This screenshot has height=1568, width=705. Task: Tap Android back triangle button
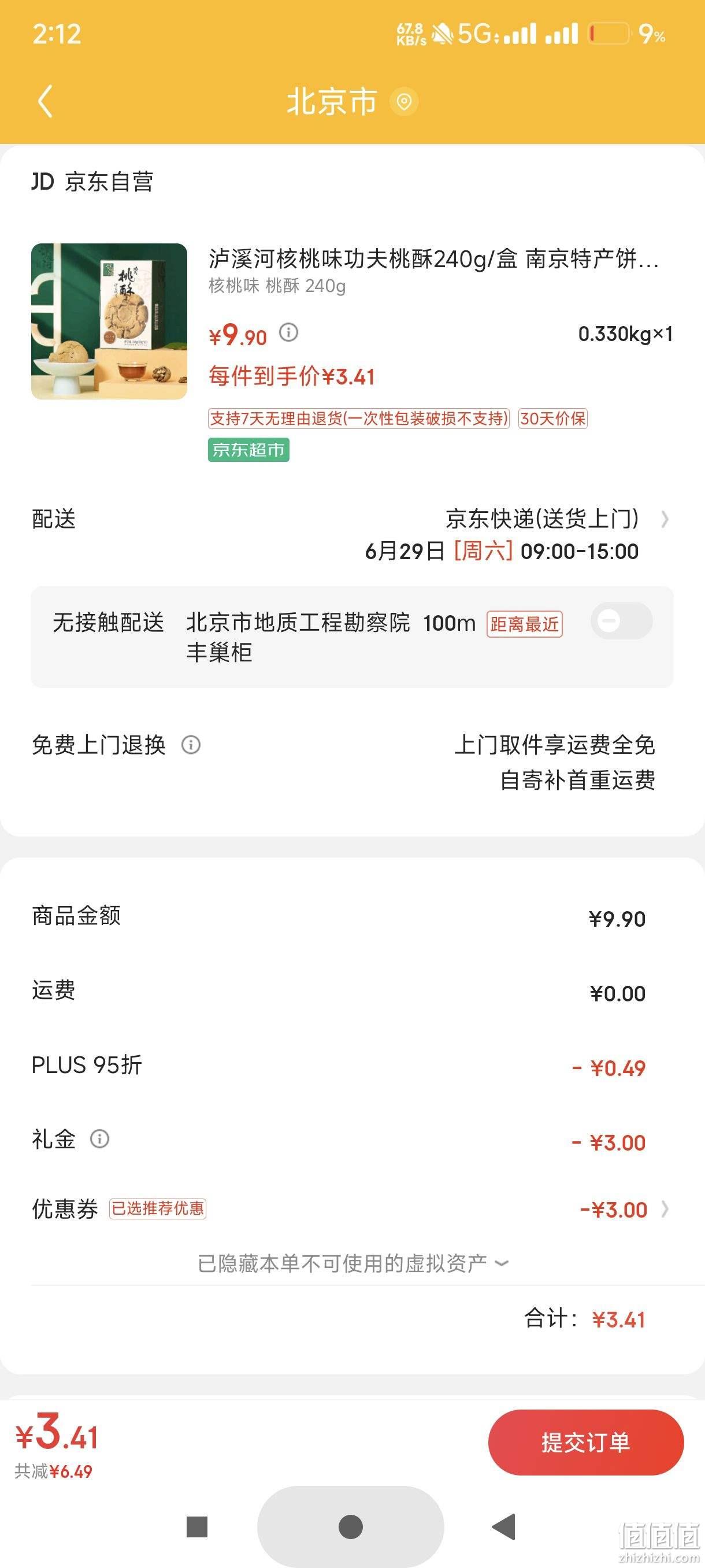pos(504,1526)
